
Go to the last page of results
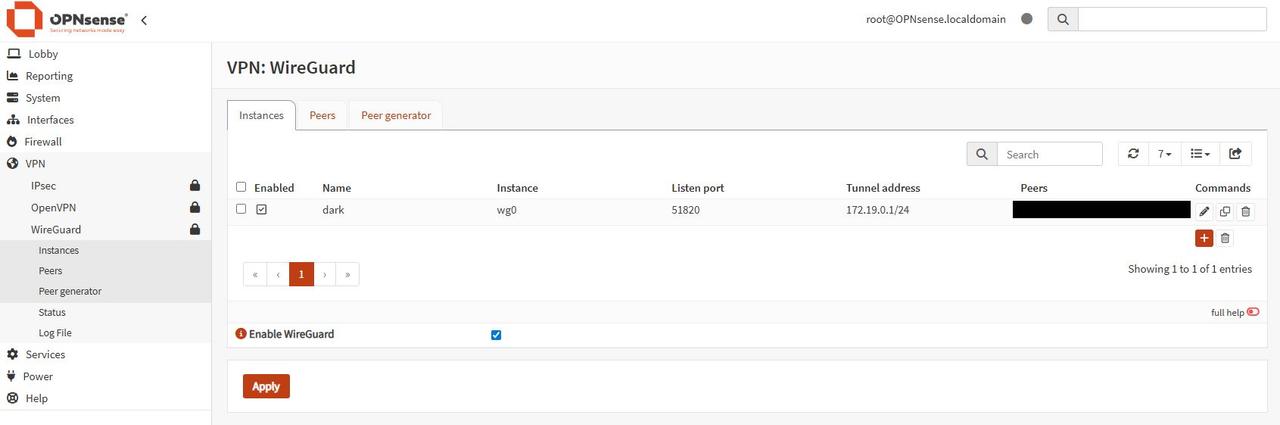(348, 274)
